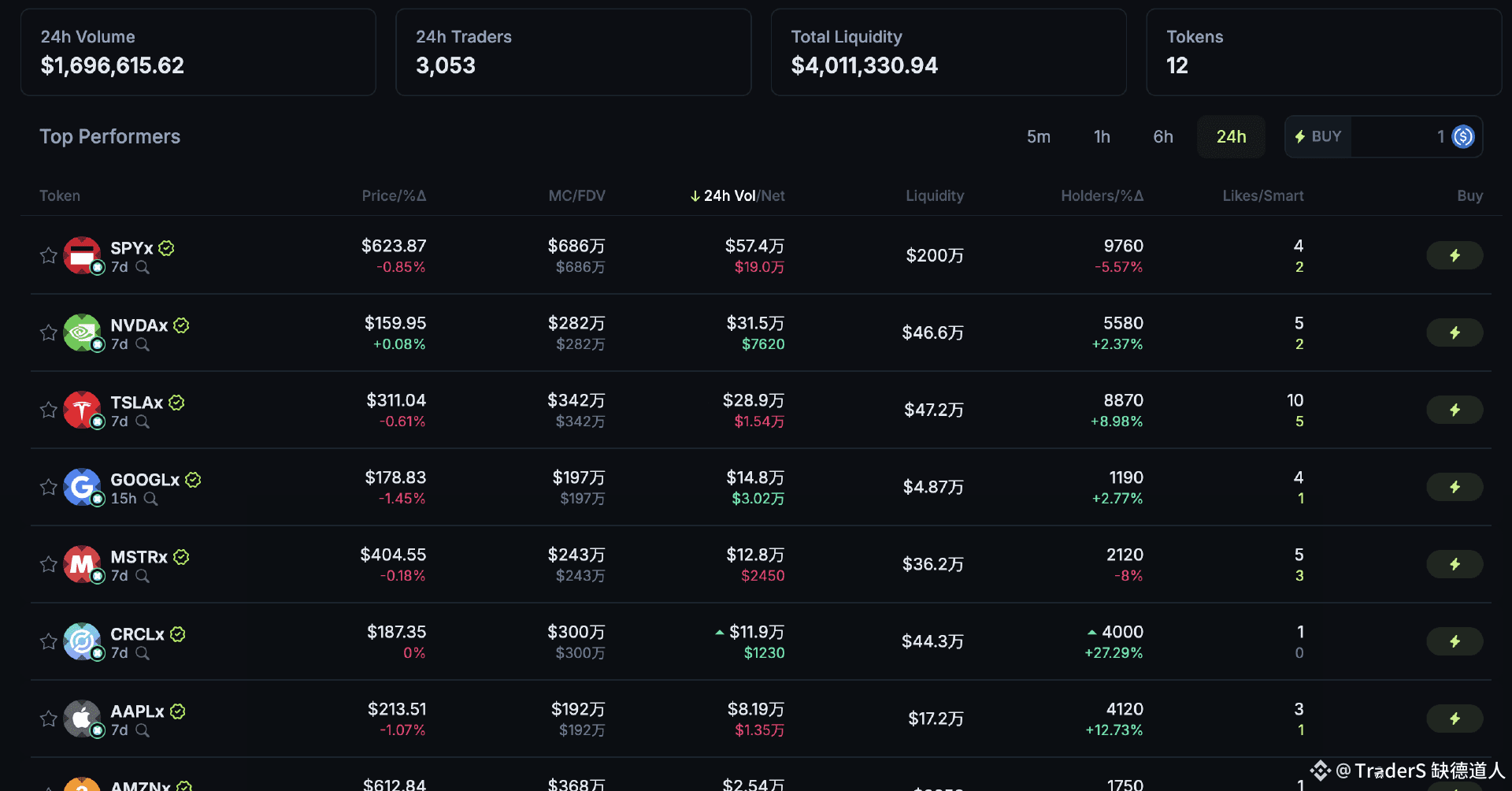1512x791 pixels.
Task: Quick buy CRCLx with lightning button
Action: (x=1455, y=641)
